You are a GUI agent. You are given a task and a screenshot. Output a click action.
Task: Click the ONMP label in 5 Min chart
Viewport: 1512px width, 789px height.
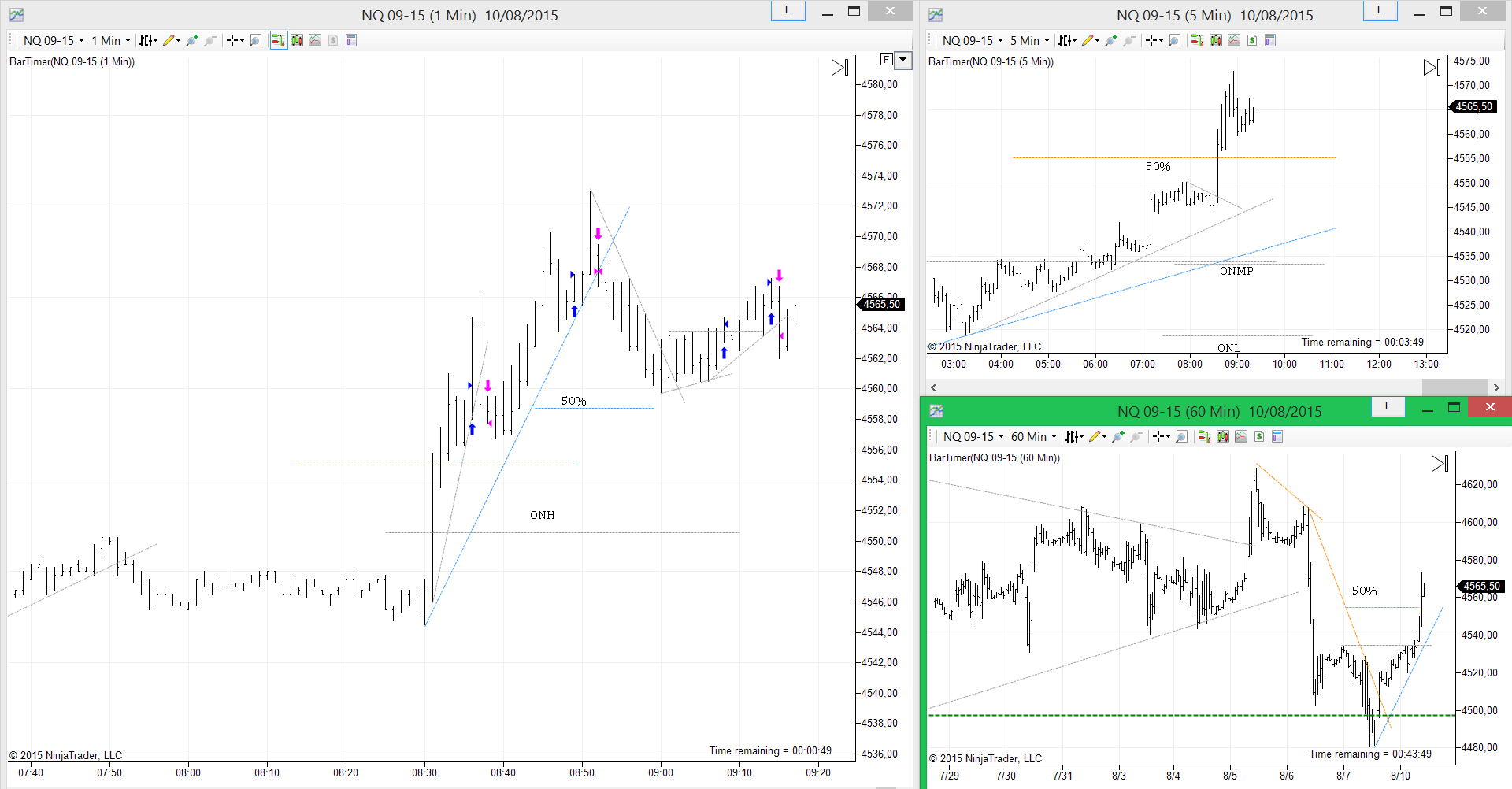coord(1236,271)
